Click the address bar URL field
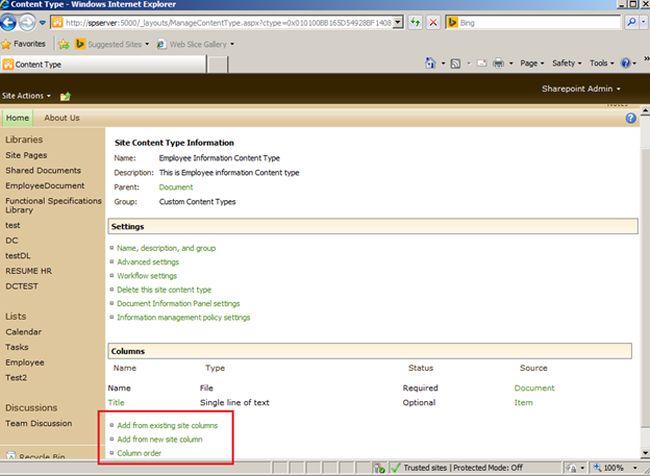Screen dimensions: 650x476 228,22
